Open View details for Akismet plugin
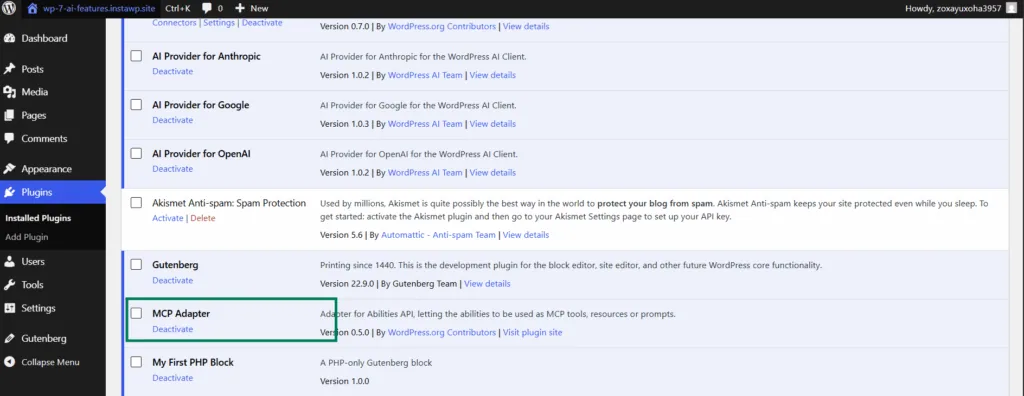This screenshot has width=1024, height=396. coord(526,235)
